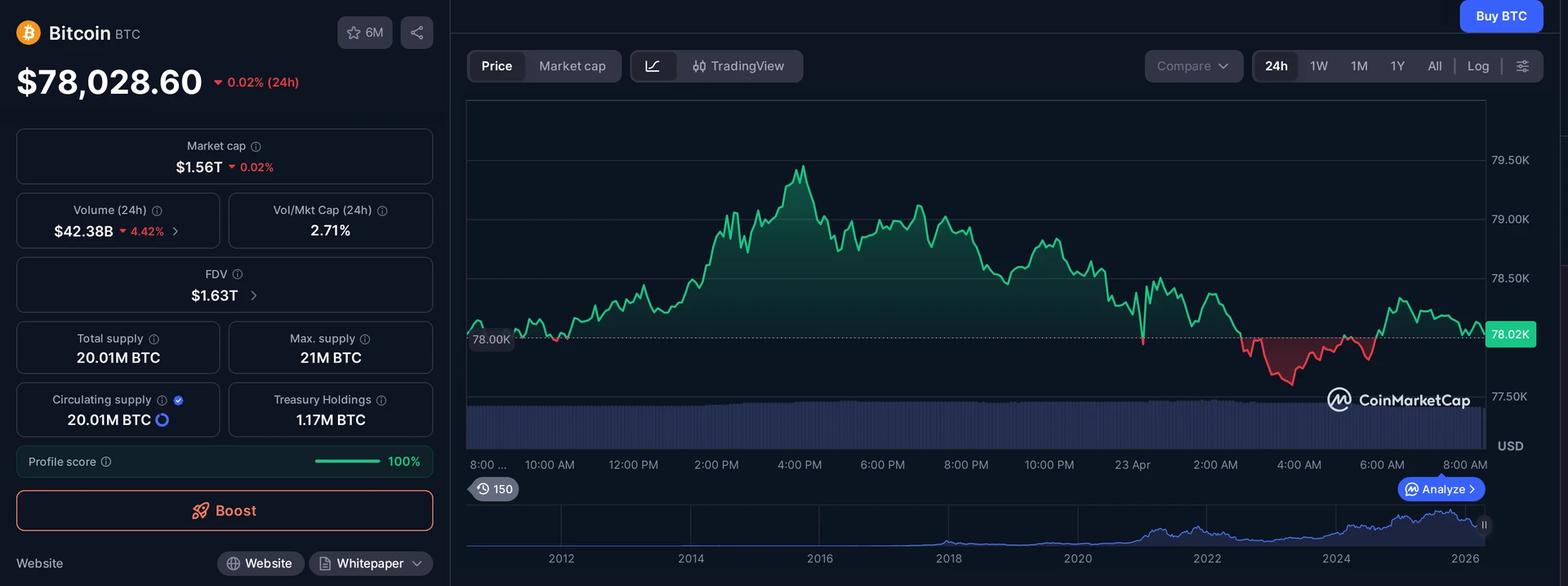Select the 24h time range
Image resolution: width=1568 pixels, height=586 pixels.
[x=1276, y=66]
